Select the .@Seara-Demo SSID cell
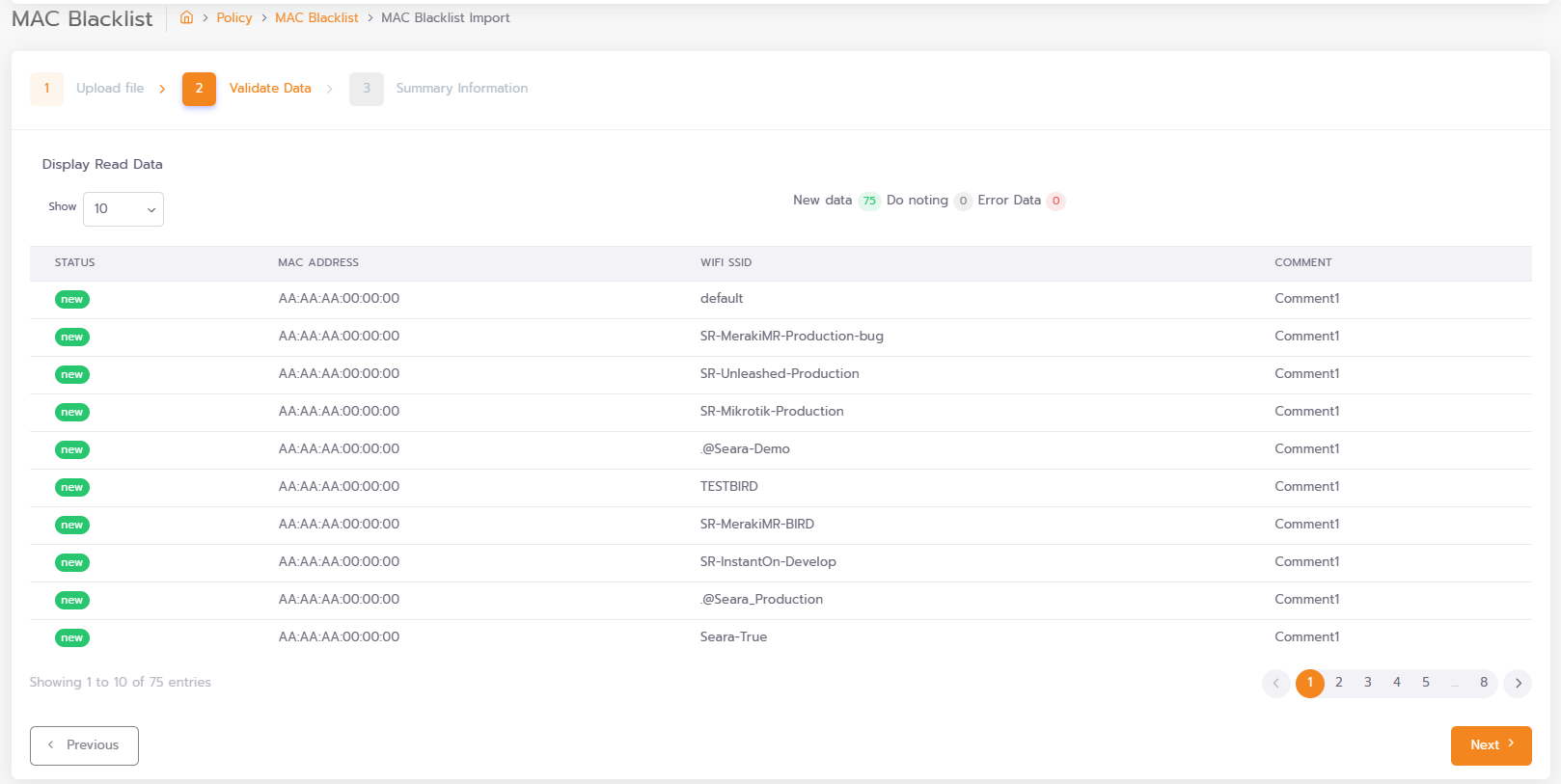Screen dimensions: 1561x784 click(x=745, y=449)
